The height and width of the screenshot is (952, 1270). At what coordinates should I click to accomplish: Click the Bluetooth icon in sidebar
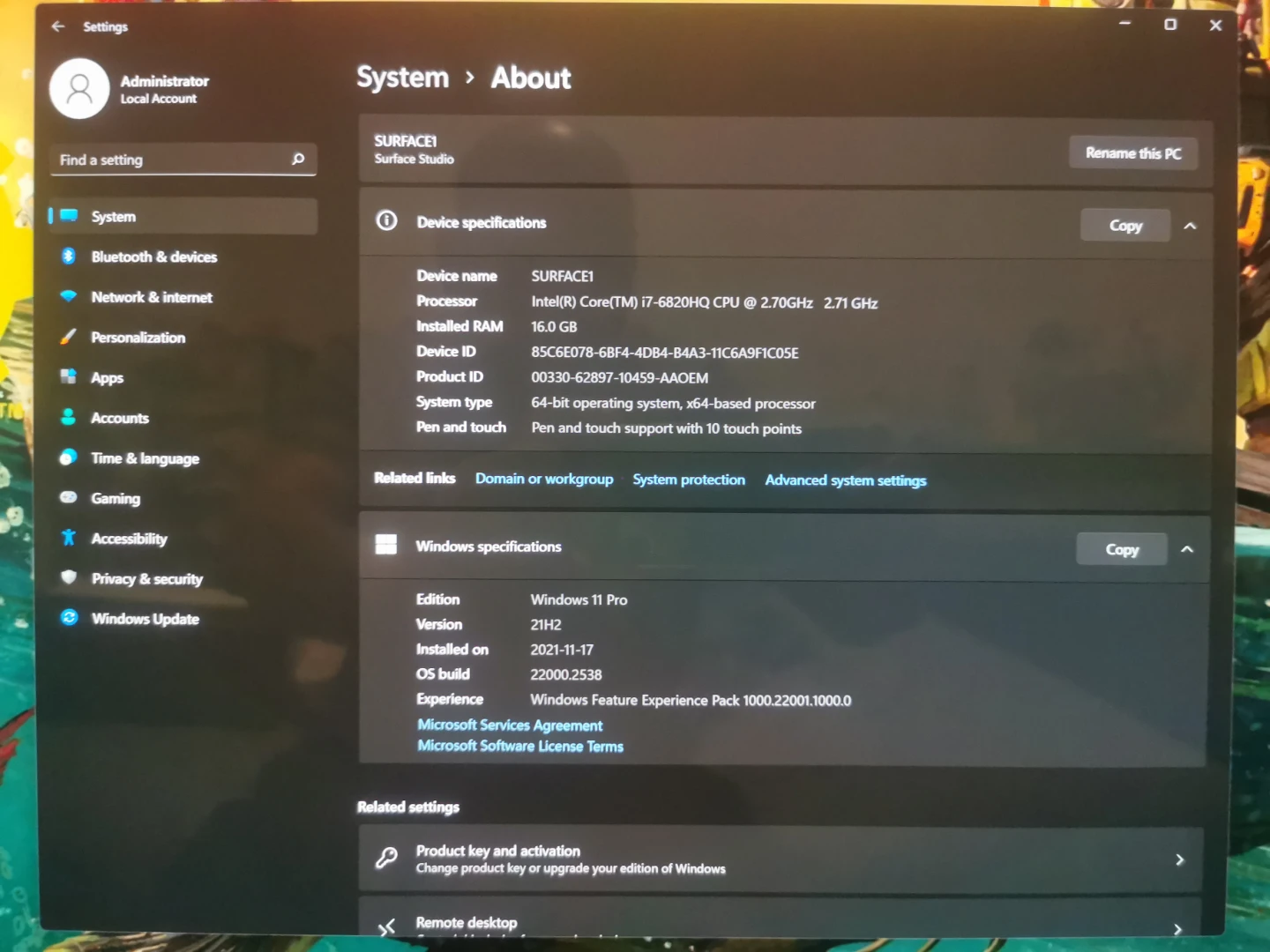click(68, 256)
